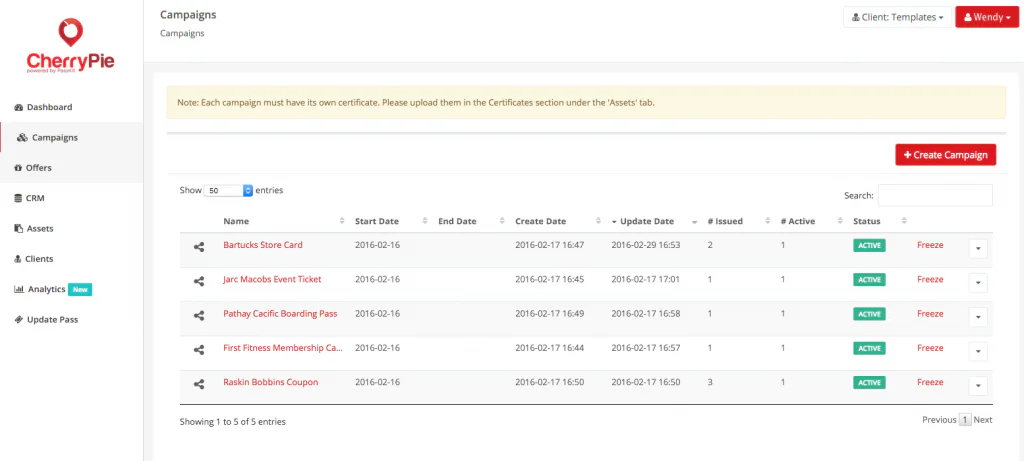This screenshot has width=1024, height=461.
Task: Click create date 2016-02-17 16:45
Action: click(550, 279)
